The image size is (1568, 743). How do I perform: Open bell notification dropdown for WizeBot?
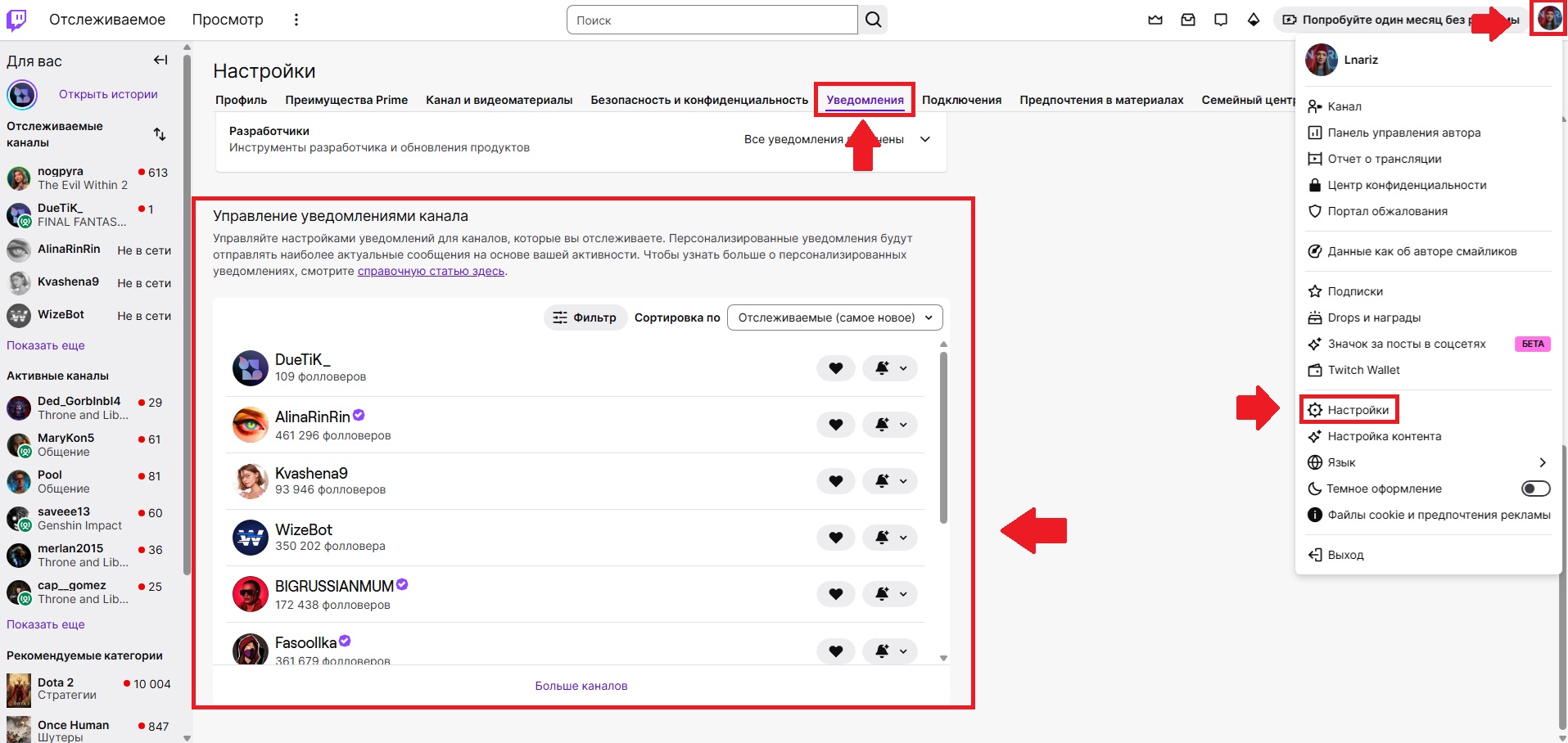[890, 538]
